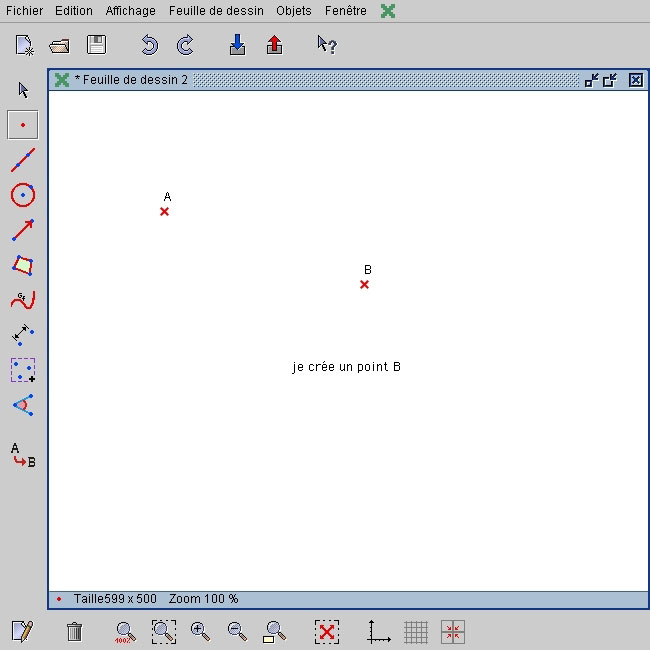
Task: Toggle the coordinate axes display
Action: pos(379,632)
